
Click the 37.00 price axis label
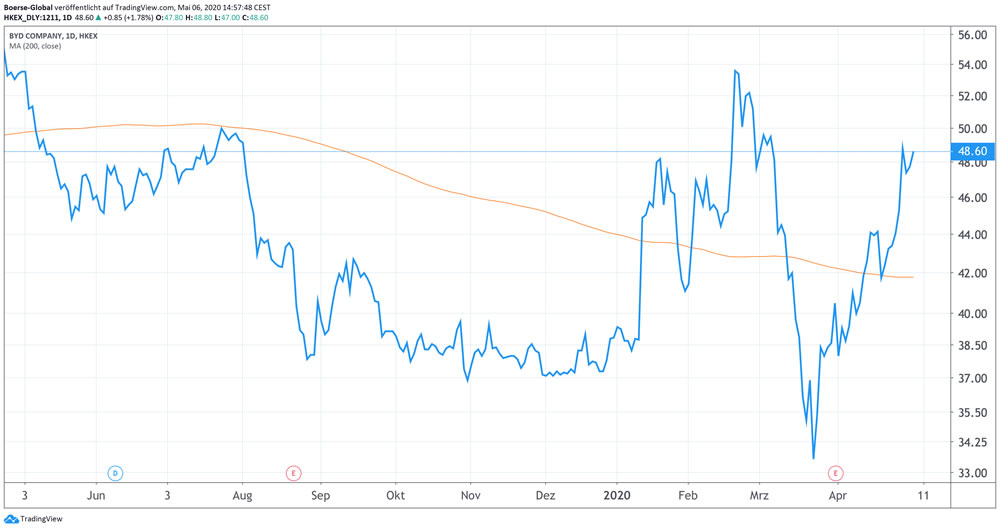click(973, 378)
